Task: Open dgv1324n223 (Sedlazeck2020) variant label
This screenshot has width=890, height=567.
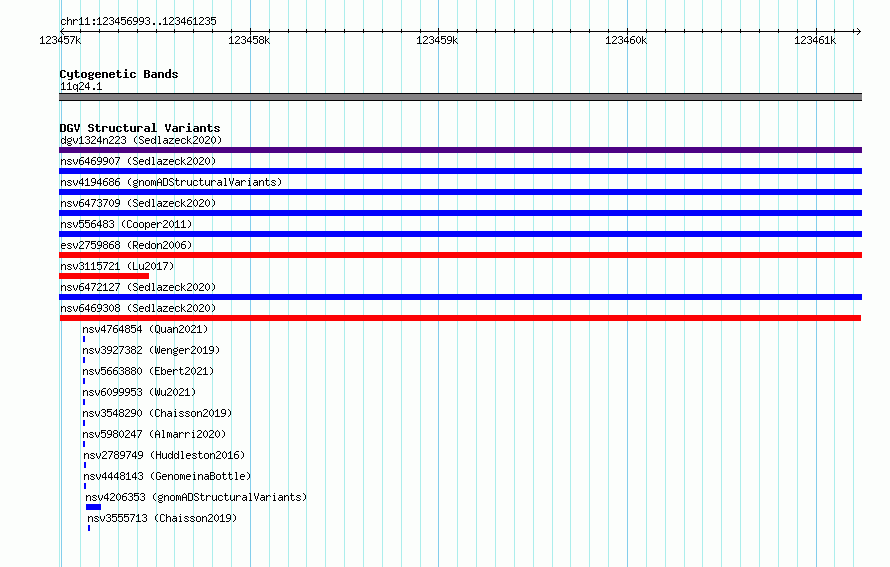Action: tap(141, 140)
